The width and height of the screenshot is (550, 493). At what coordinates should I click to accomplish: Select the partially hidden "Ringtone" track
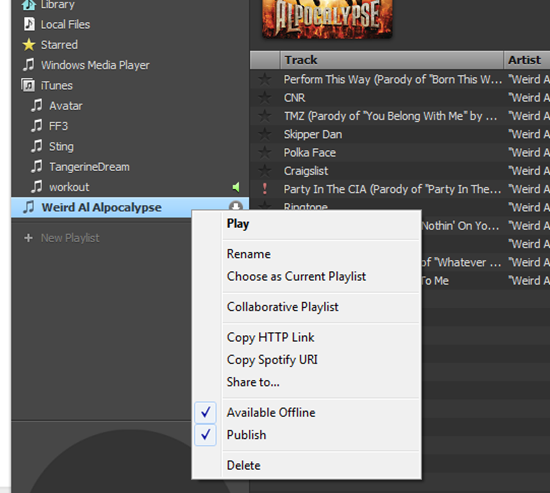(306, 206)
